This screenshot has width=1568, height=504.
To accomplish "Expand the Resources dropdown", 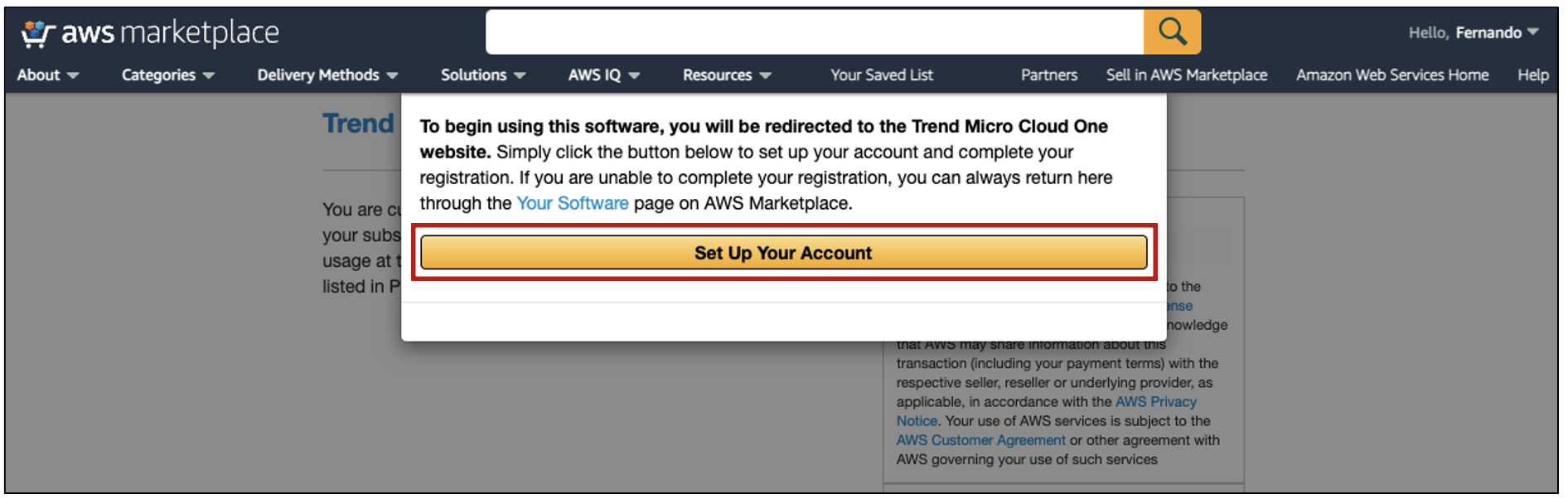I will click(x=727, y=75).
